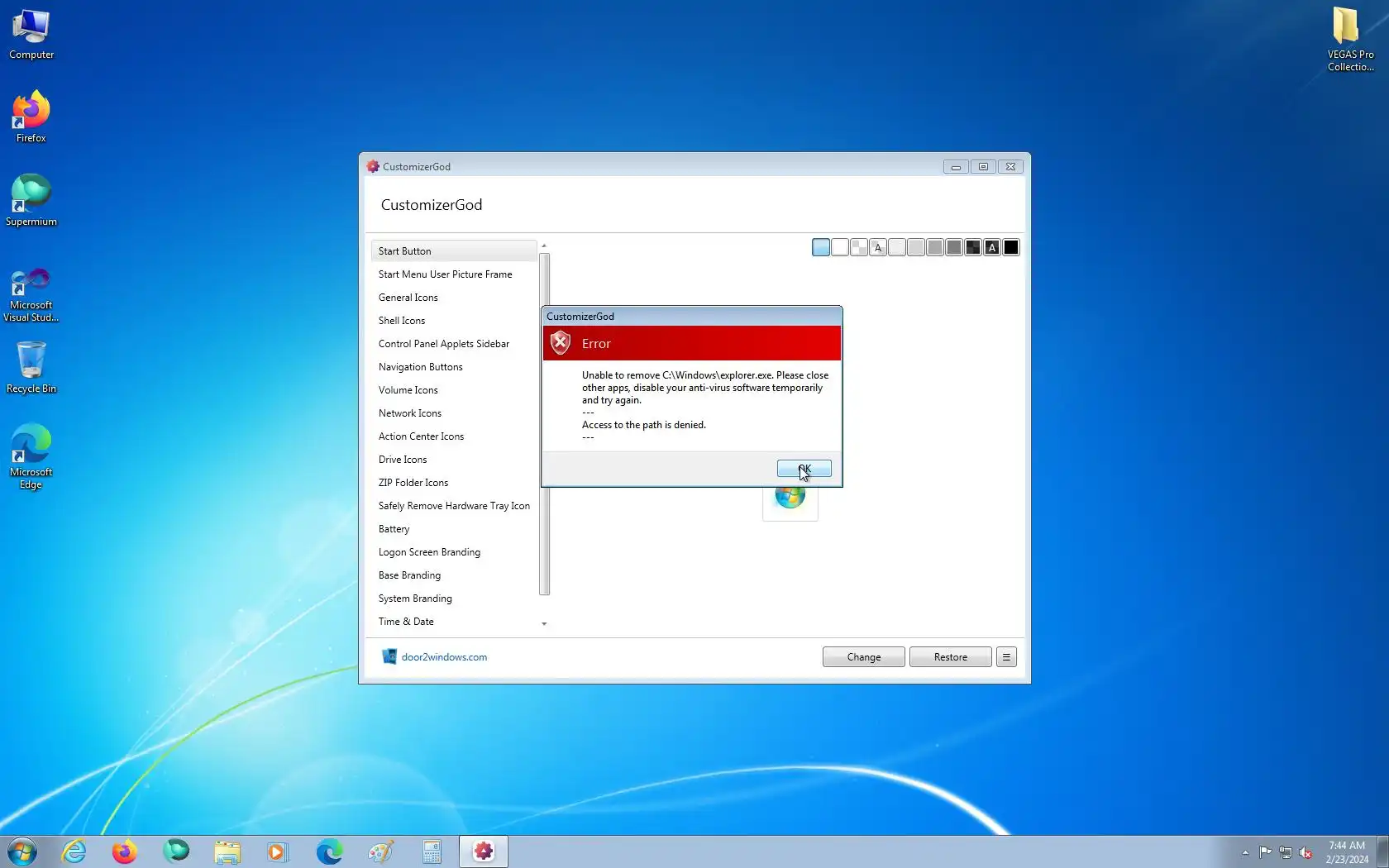The image size is (1389, 868).
Task: Open Safely Remove Hardware Tray Icon category
Action: pos(454,506)
